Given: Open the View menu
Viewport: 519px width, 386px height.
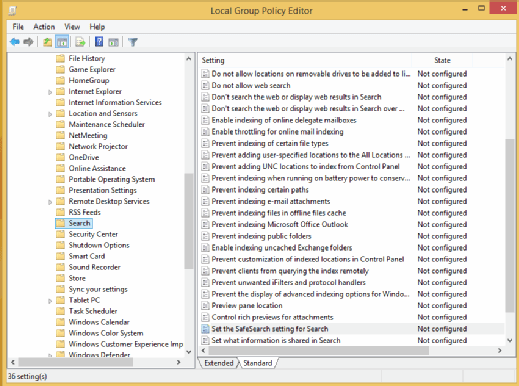Looking at the screenshot, I should [x=72, y=27].
